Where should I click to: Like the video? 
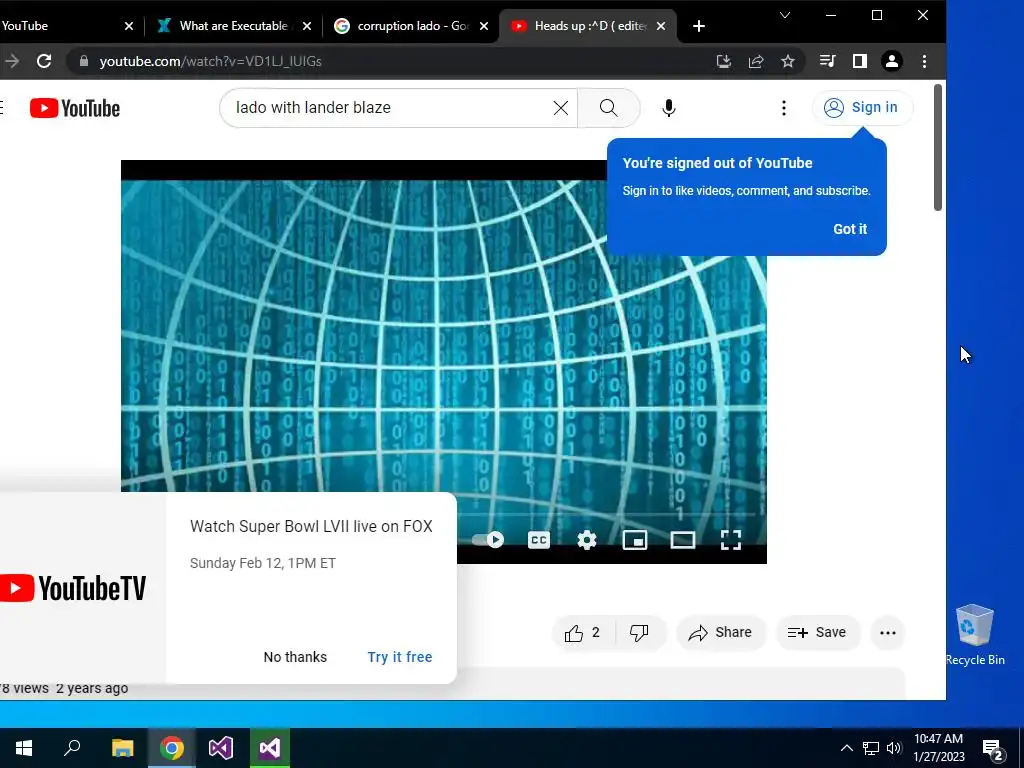pos(583,633)
